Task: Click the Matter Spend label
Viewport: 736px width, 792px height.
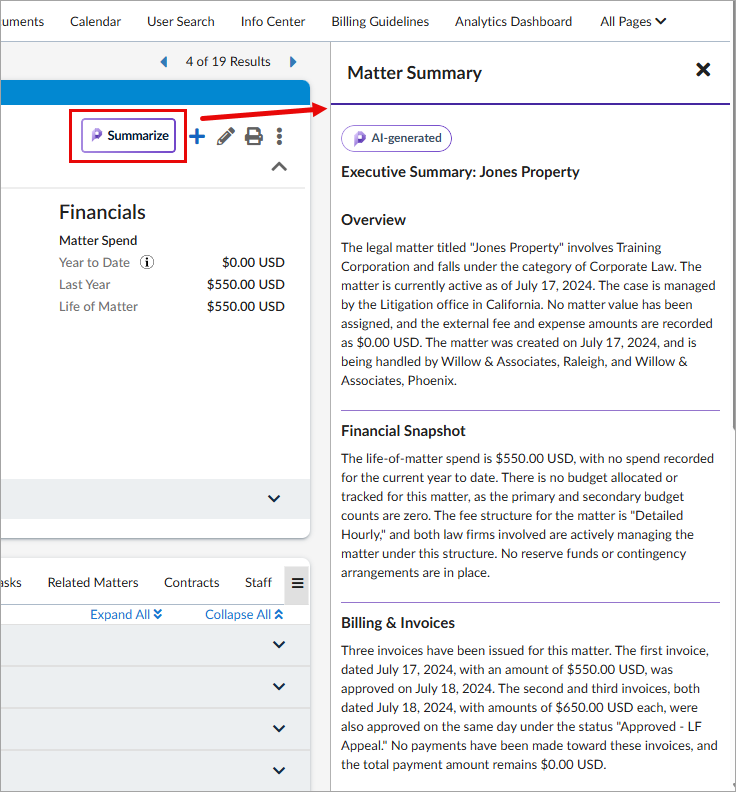Action: 98,240
